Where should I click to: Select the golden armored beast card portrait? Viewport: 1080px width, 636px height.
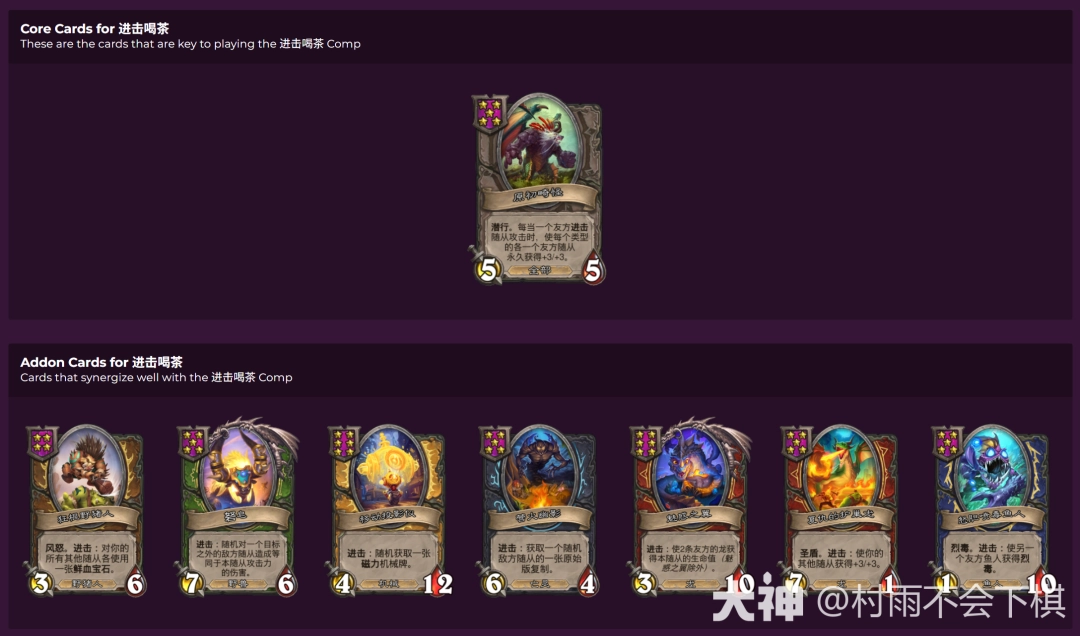coord(239,469)
